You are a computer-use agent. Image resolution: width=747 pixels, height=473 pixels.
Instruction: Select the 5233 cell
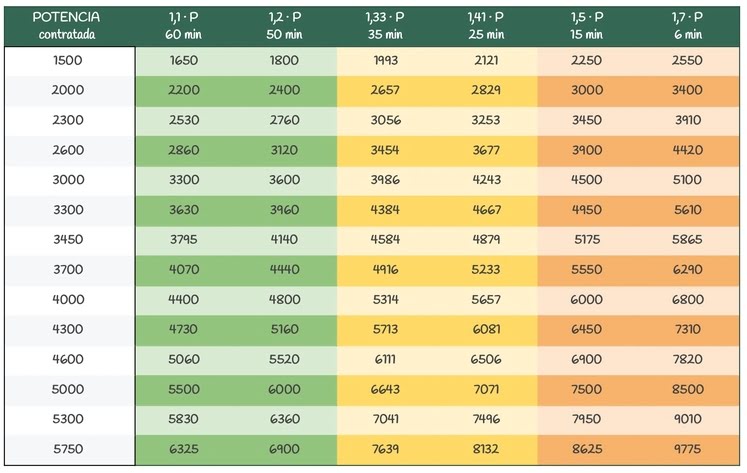tap(486, 269)
